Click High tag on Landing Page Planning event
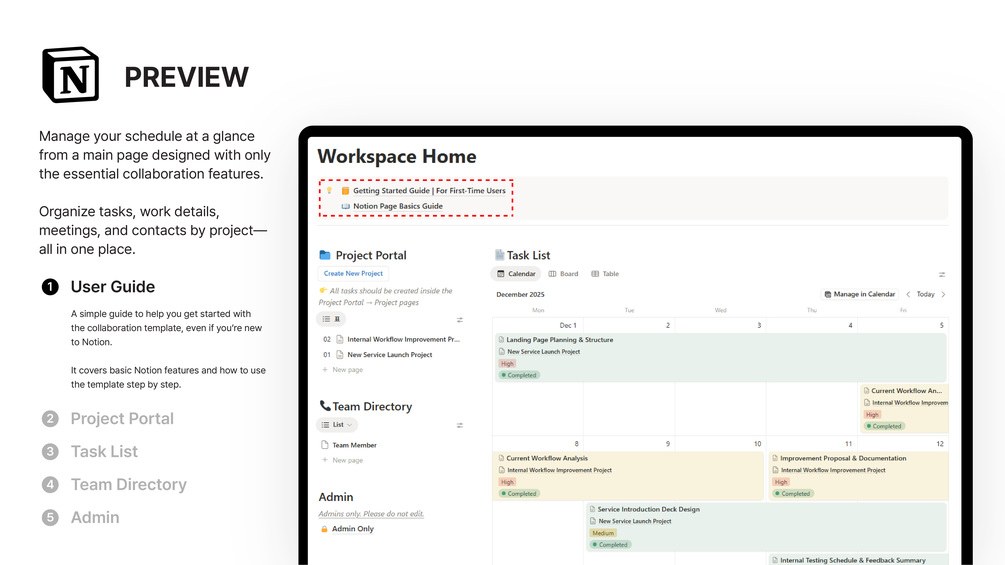This screenshot has width=1005, height=565. (508, 364)
